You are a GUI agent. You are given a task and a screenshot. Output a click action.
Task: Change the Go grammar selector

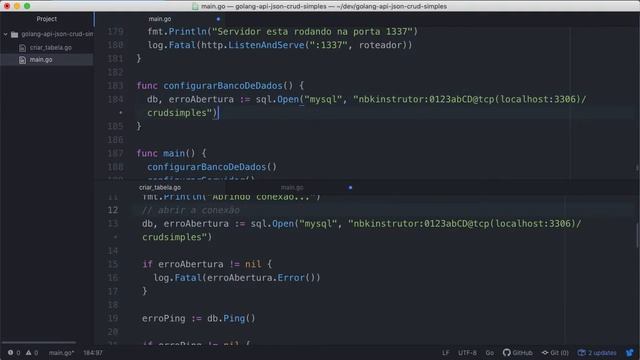(x=489, y=353)
